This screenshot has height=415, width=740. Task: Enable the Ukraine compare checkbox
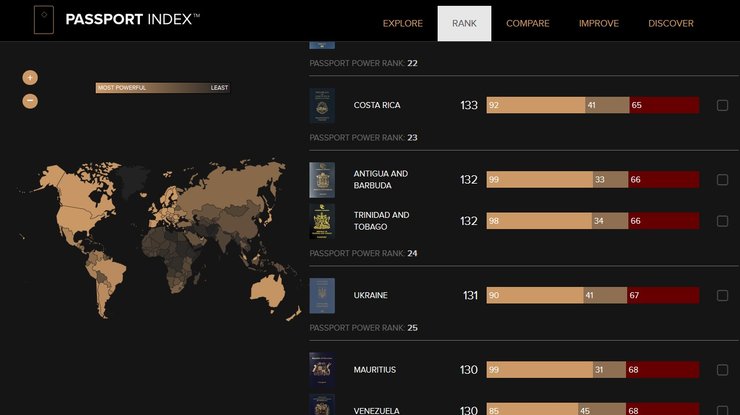pyautogui.click(x=722, y=296)
